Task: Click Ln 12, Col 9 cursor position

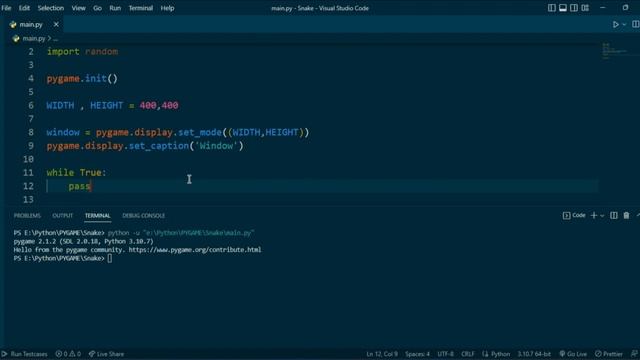Action: point(382,354)
